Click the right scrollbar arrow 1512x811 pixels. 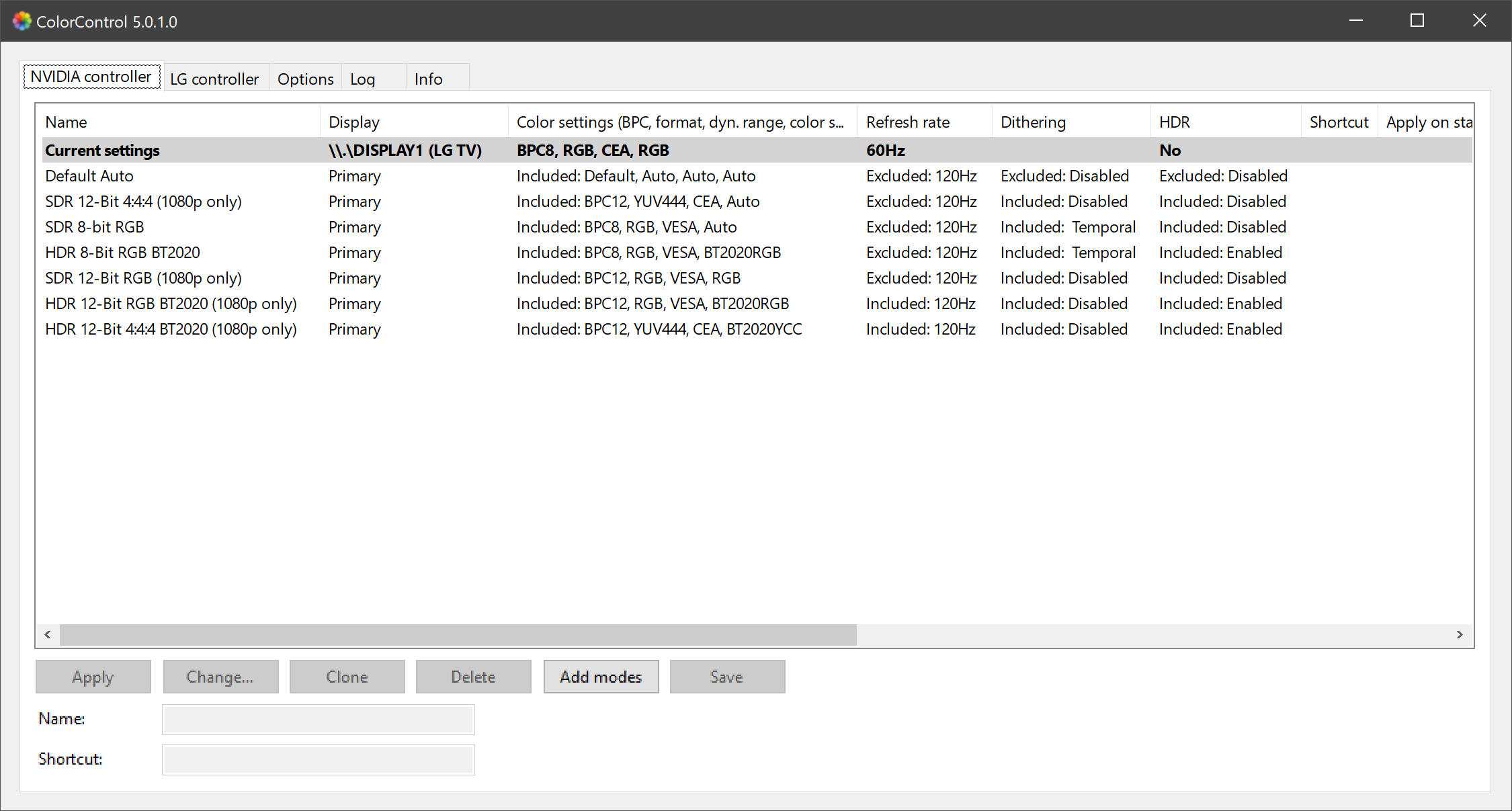point(1460,634)
